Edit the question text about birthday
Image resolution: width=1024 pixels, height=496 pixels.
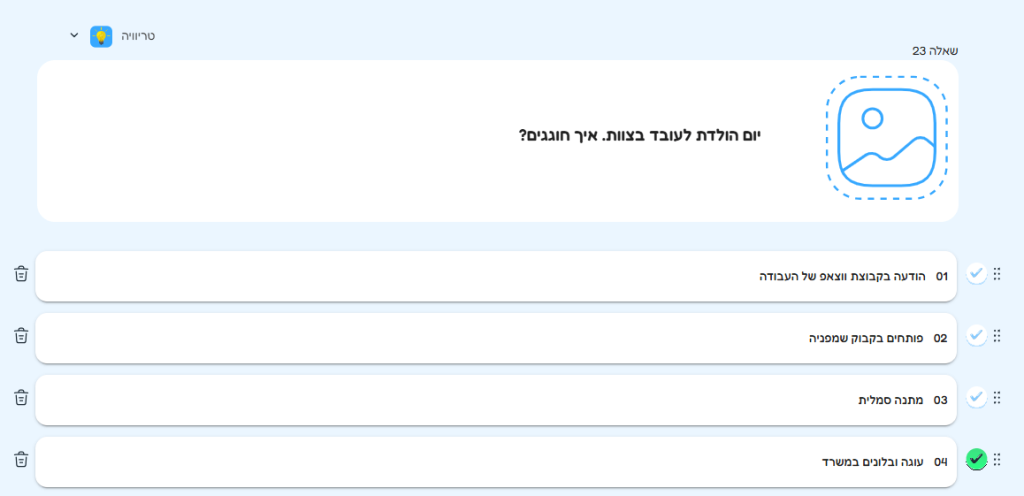[640, 136]
